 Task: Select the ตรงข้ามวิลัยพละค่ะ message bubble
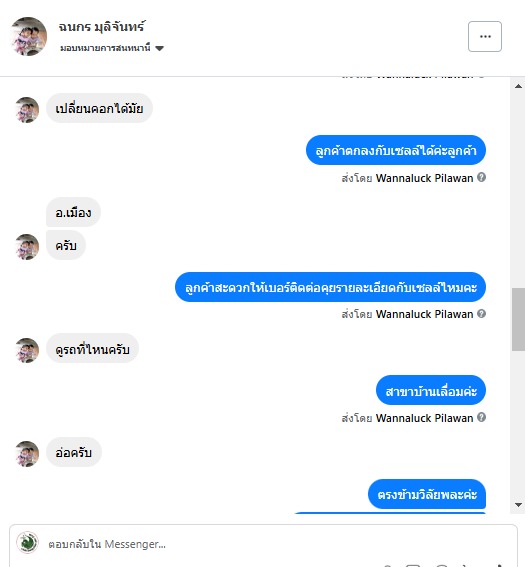tap(427, 494)
